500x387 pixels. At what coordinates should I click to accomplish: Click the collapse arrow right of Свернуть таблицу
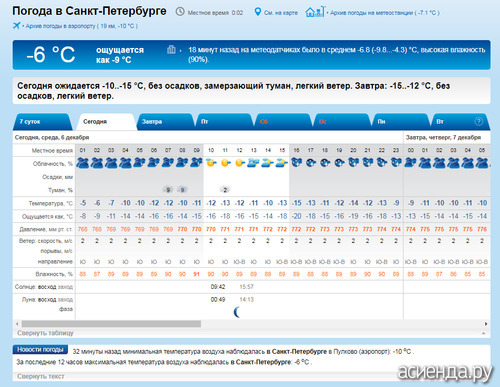coord(484,333)
